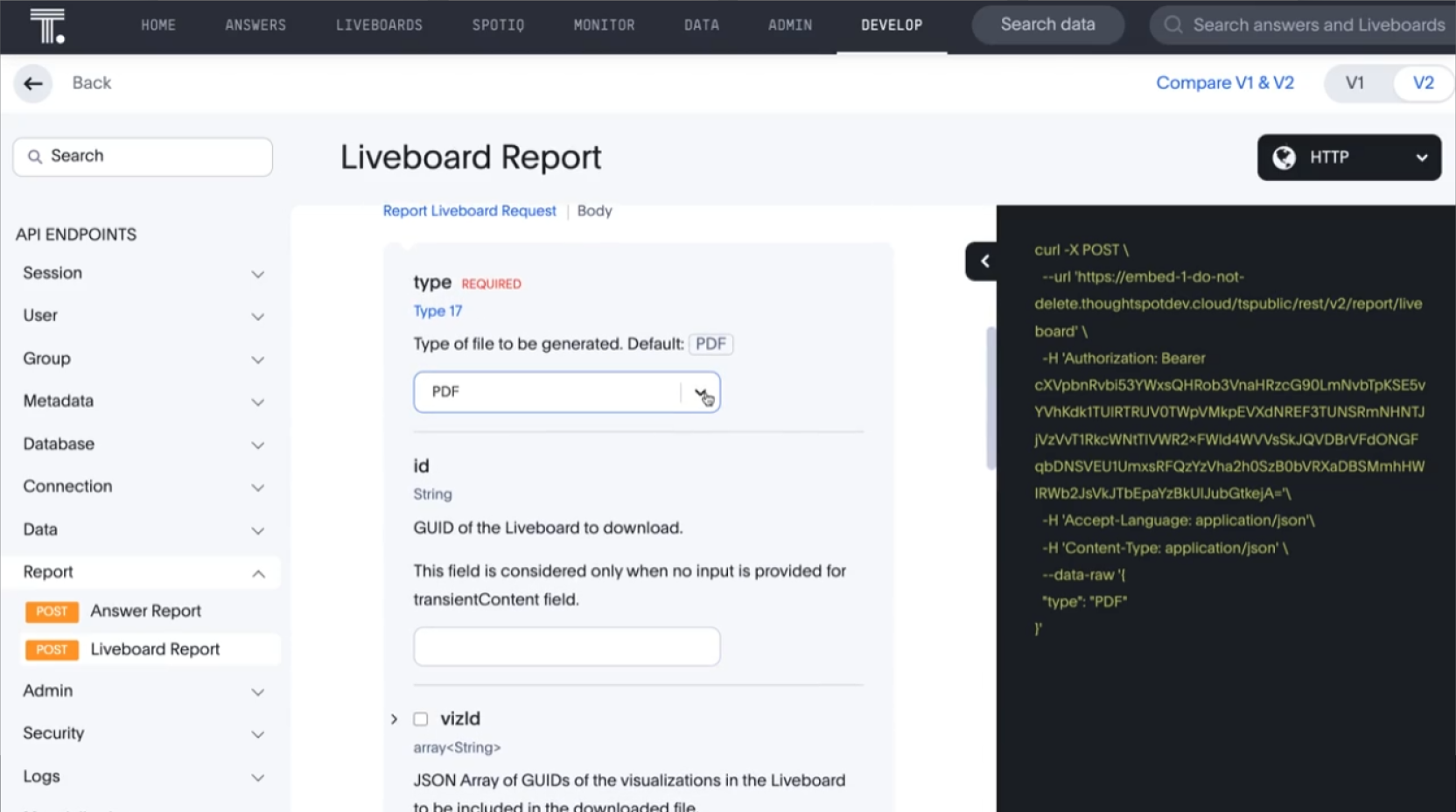Switch to the Body tab
The height and width of the screenshot is (812, 1456).
(594, 210)
